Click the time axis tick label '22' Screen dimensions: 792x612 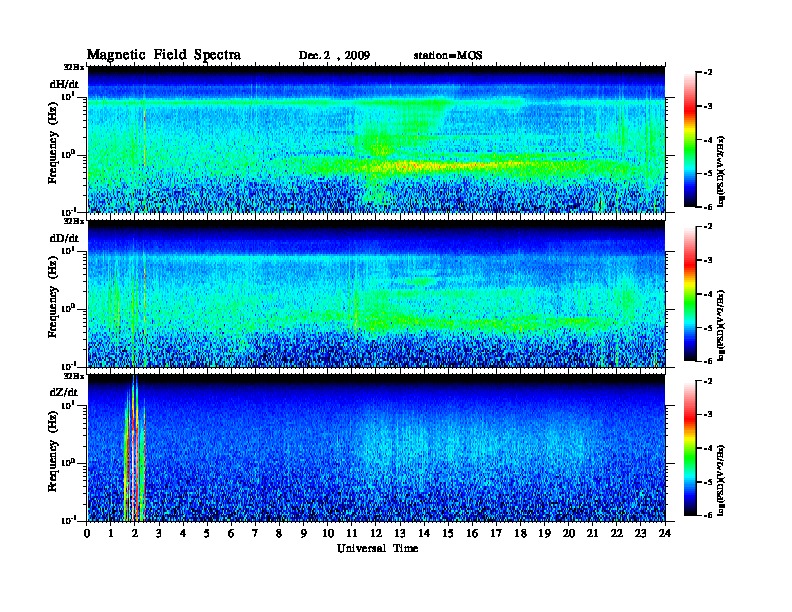coord(617,534)
